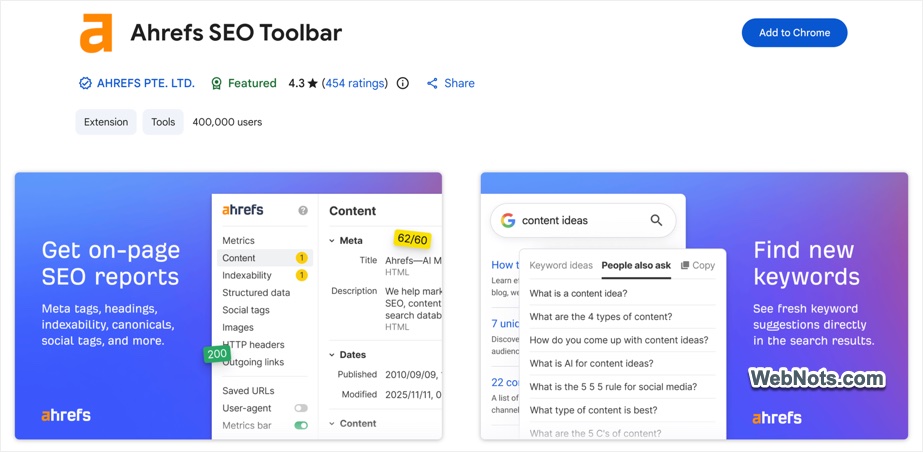Open Images in the sidebar
Image resolution: width=923 pixels, height=452 pixels.
click(x=238, y=327)
